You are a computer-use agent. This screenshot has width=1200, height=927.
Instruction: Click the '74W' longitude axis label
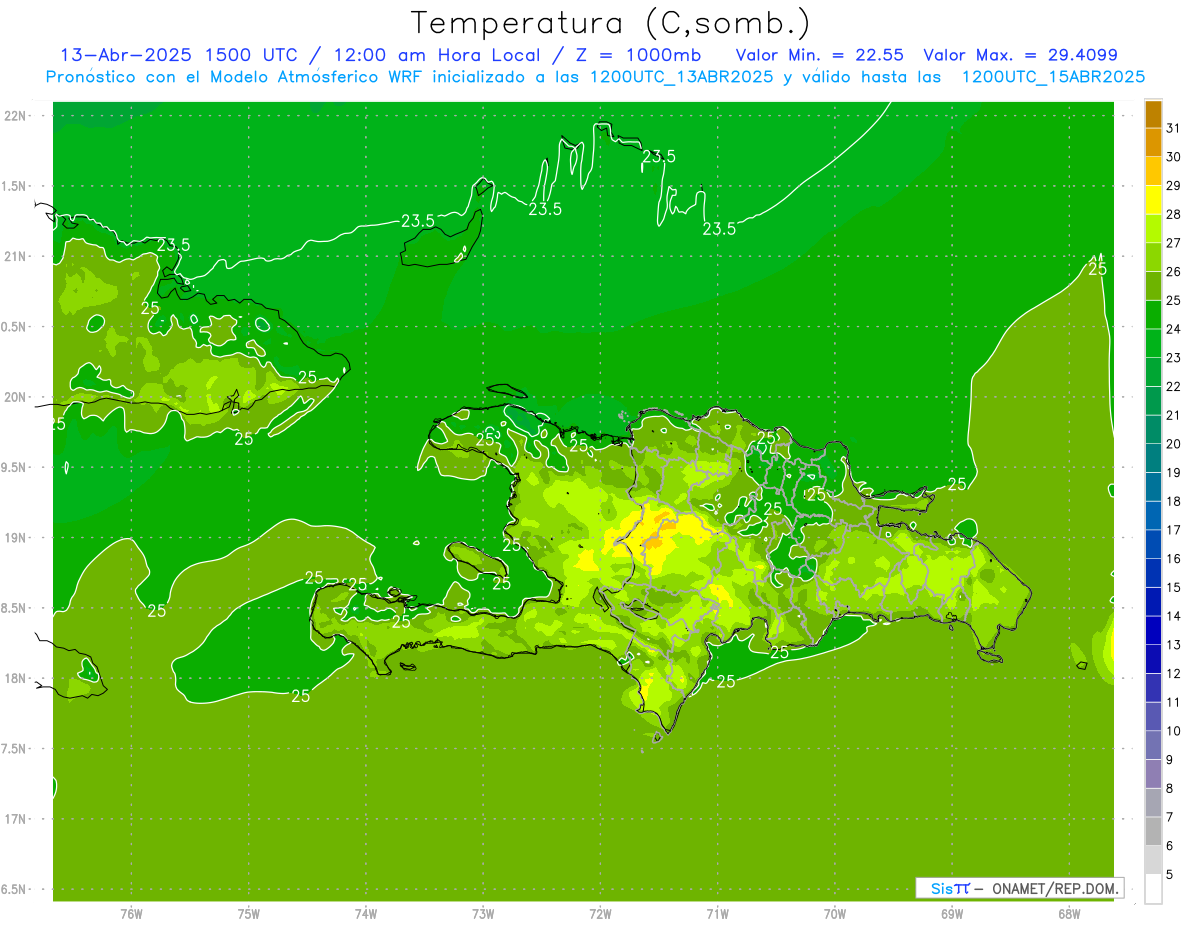pyautogui.click(x=366, y=914)
